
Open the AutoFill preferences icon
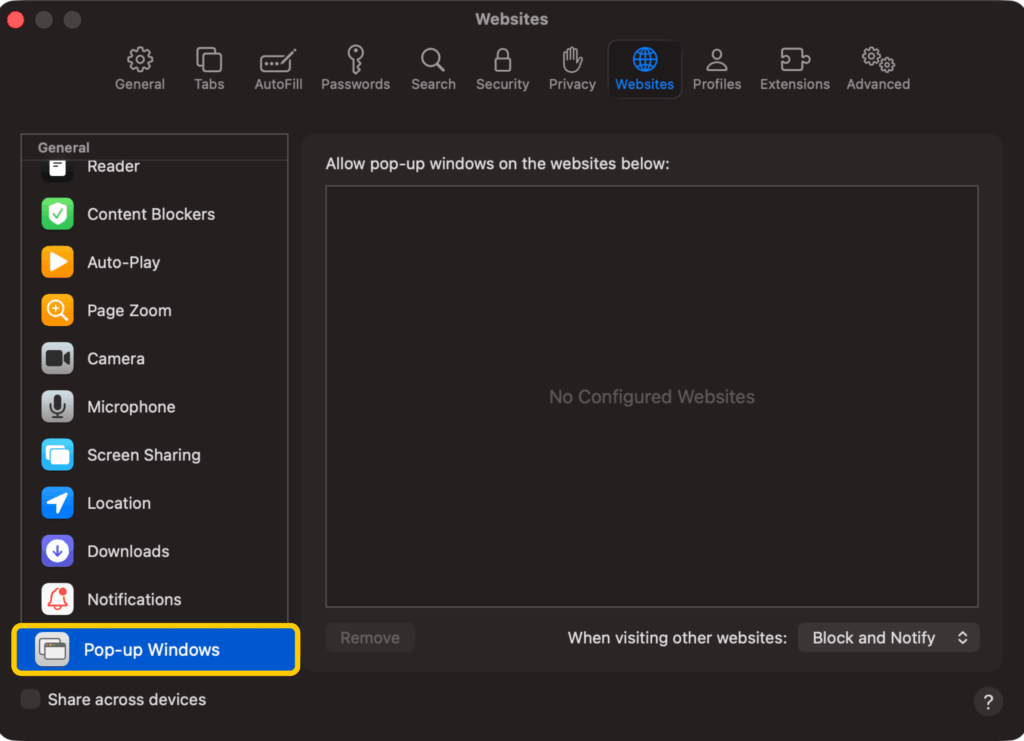click(x=278, y=61)
